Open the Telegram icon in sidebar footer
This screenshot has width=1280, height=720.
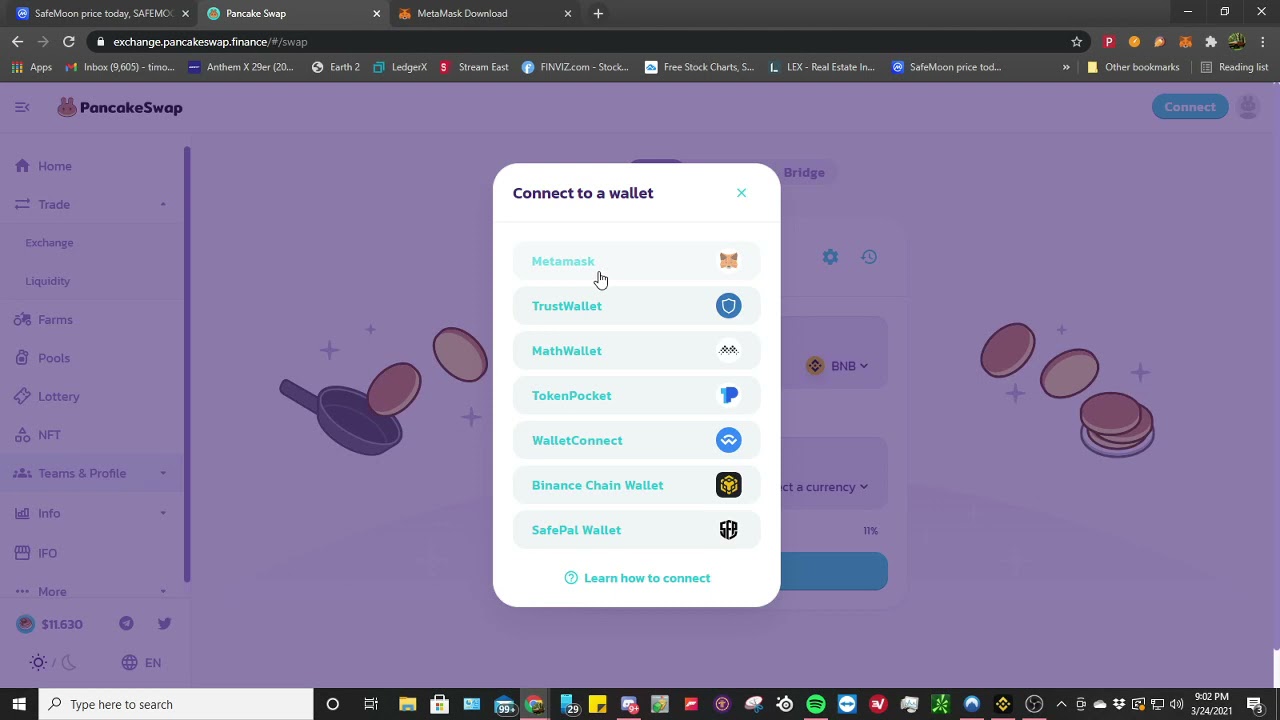click(126, 624)
